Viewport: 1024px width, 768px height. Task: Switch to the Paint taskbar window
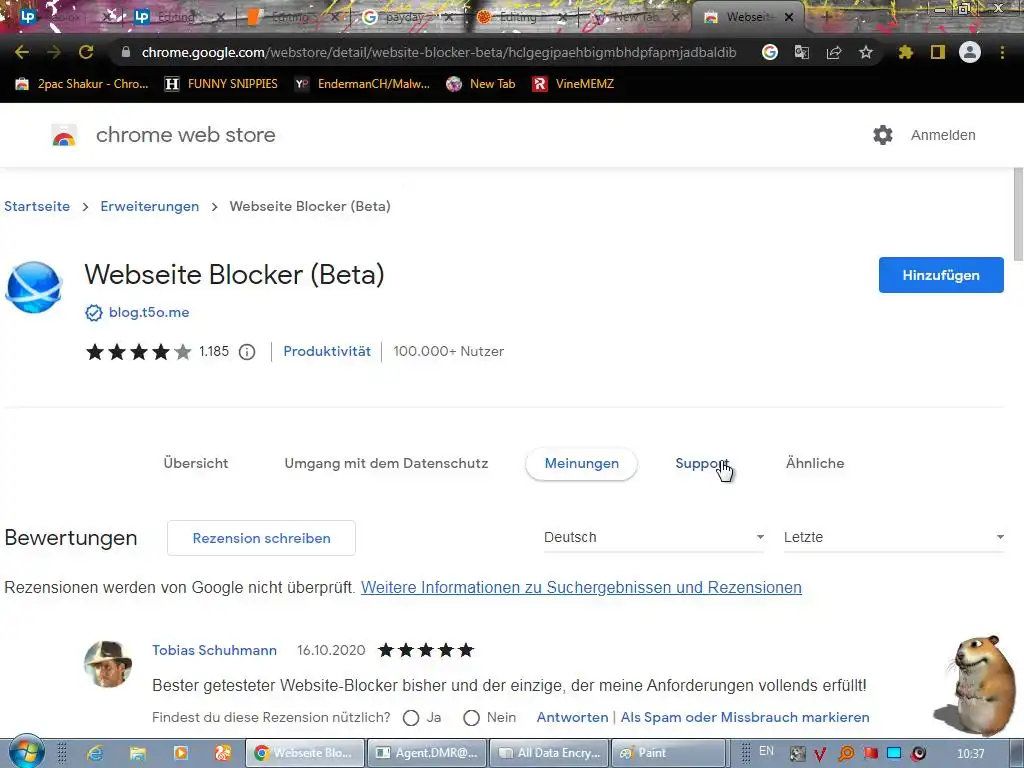(x=669, y=753)
